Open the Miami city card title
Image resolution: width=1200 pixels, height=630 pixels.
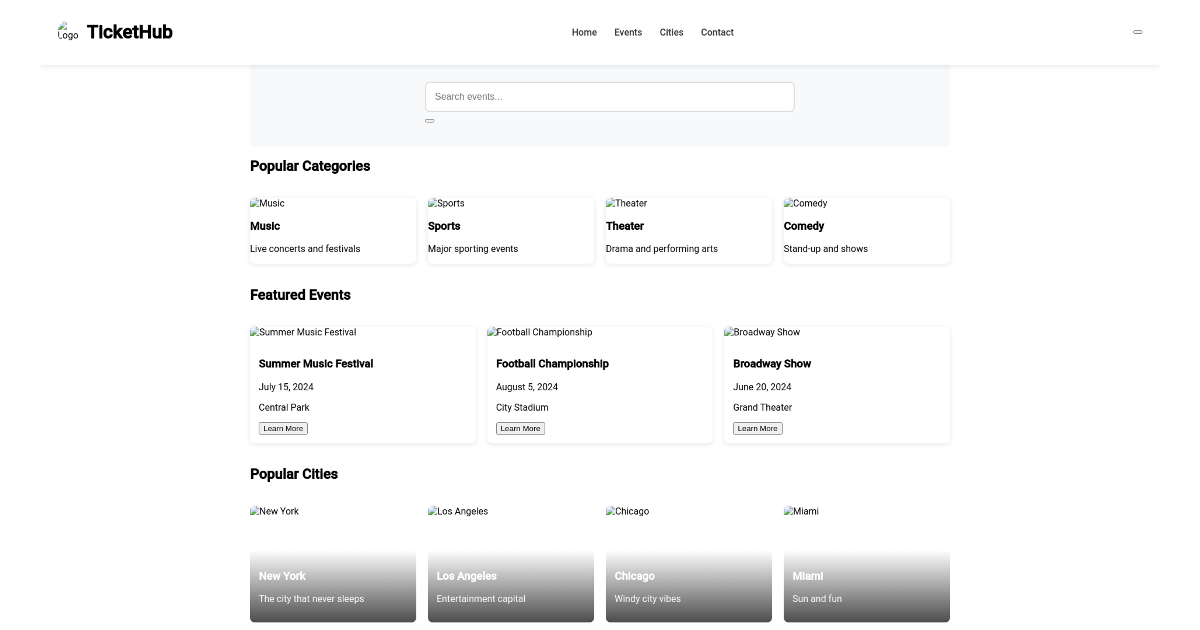[808, 576]
